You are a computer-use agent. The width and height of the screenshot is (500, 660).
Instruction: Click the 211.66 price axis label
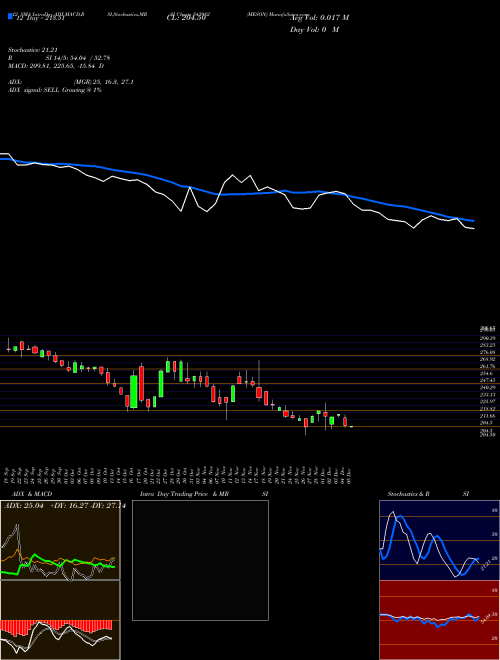(489, 415)
